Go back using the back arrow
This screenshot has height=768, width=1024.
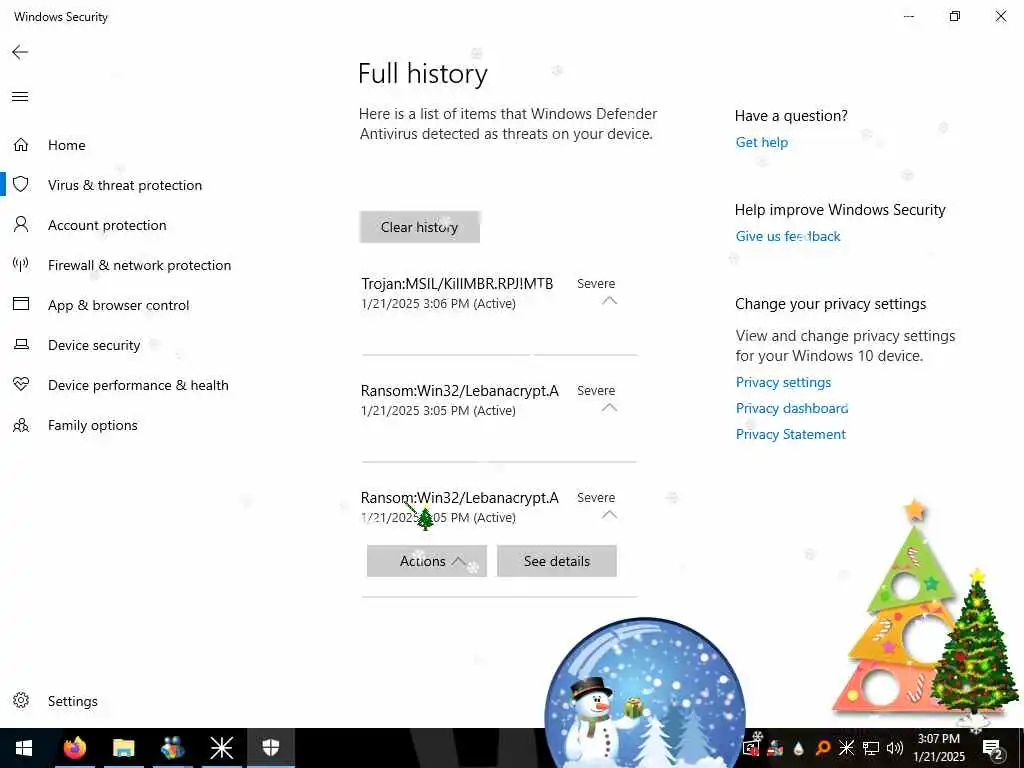[20, 52]
